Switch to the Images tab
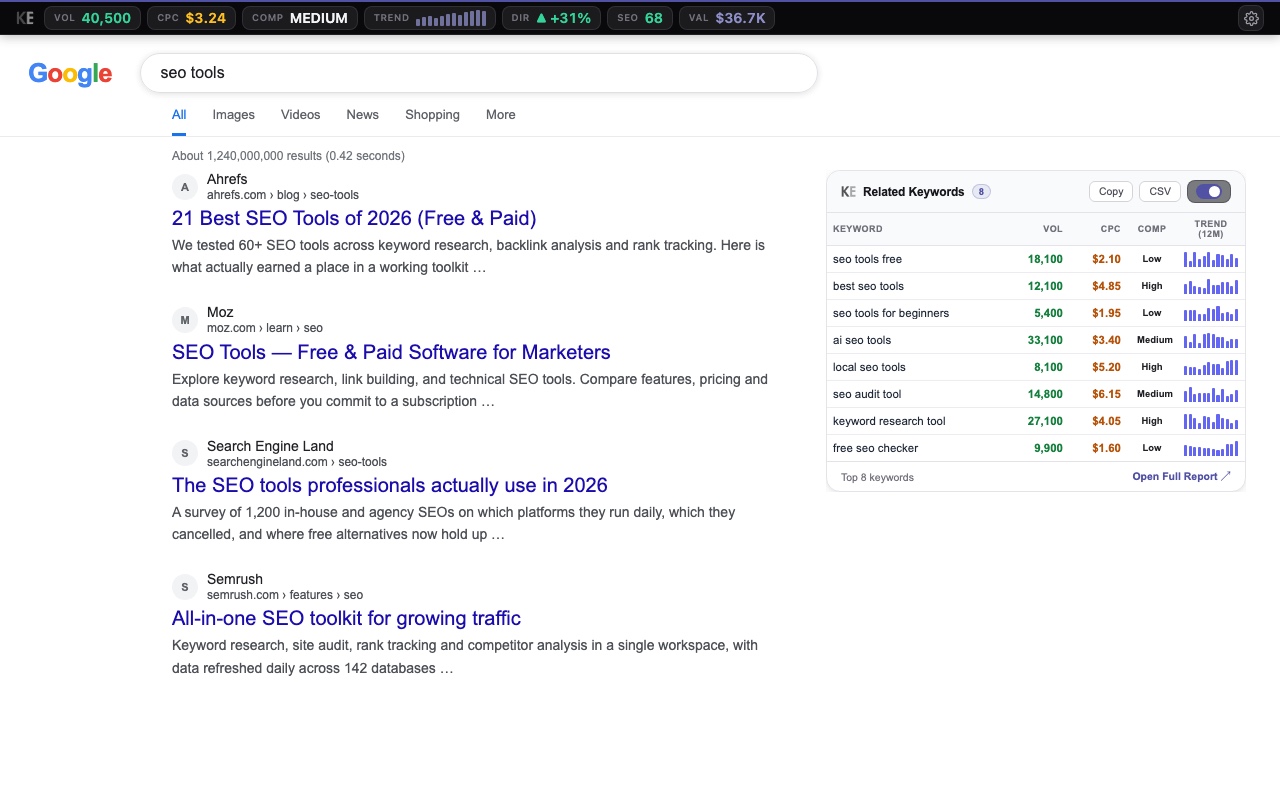The width and height of the screenshot is (1280, 800). click(x=233, y=115)
